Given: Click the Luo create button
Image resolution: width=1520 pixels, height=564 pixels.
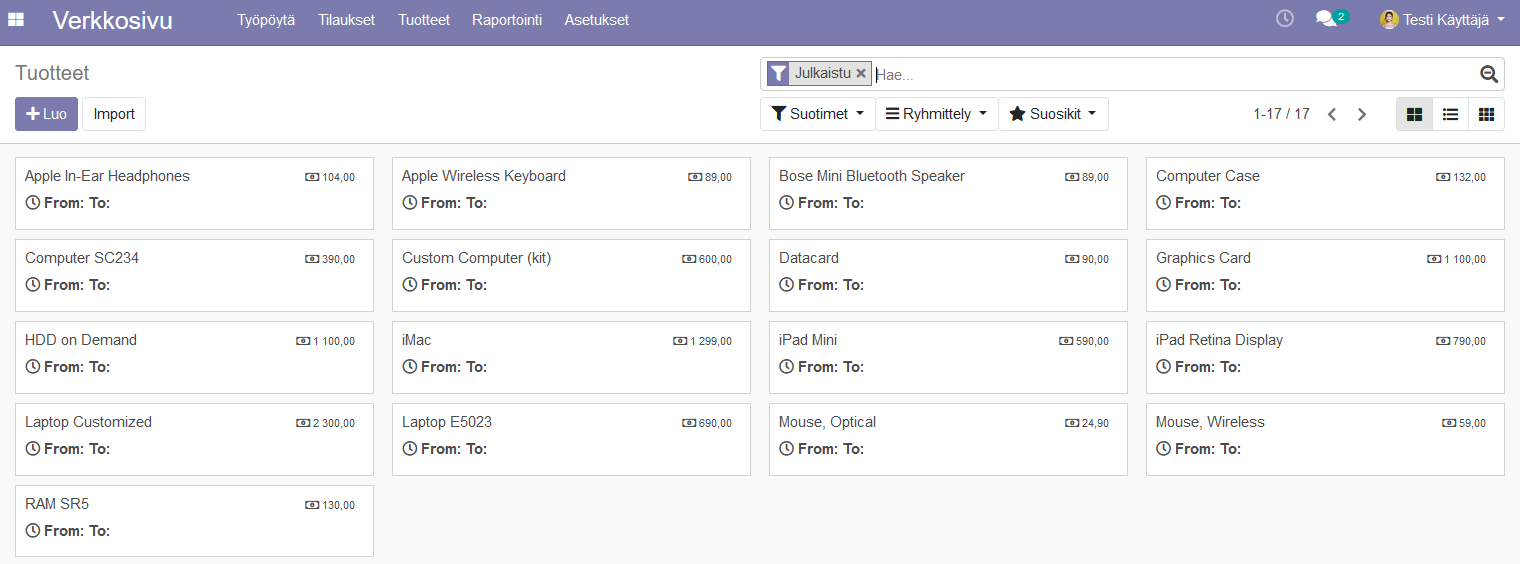Looking at the screenshot, I should [46, 114].
